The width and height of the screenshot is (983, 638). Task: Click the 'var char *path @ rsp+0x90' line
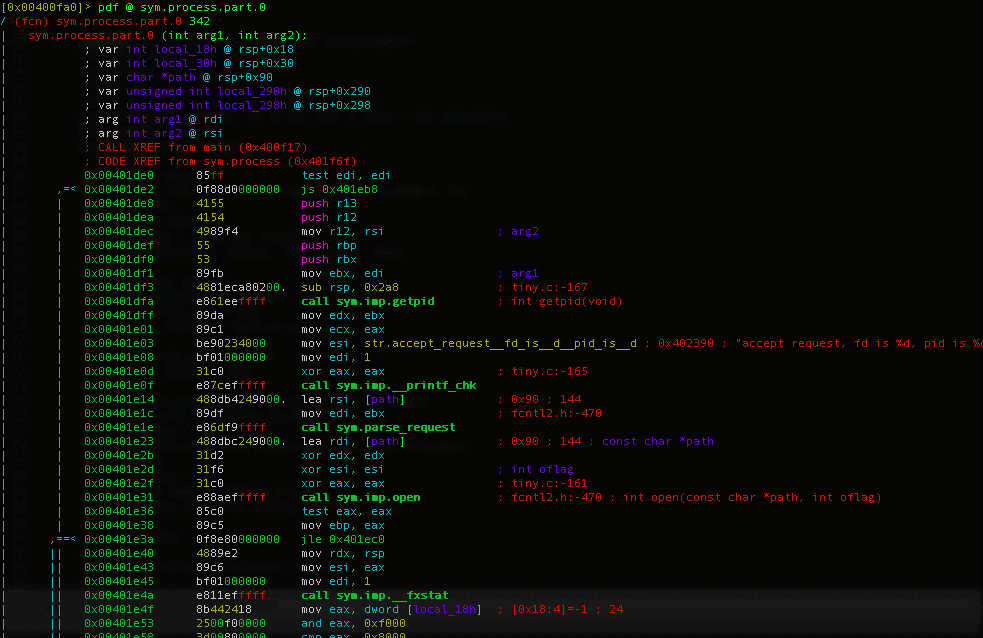click(x=178, y=77)
